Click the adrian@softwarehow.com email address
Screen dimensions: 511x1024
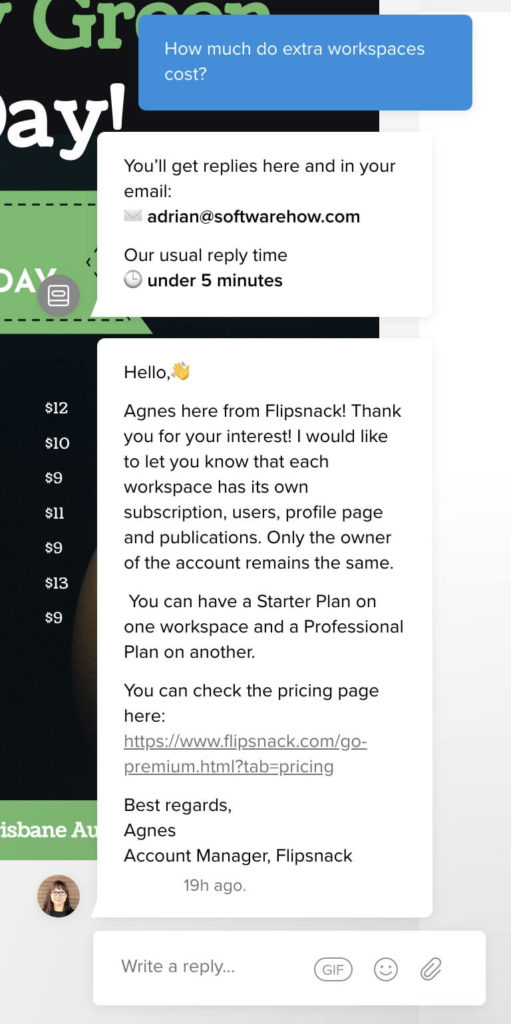tap(254, 217)
